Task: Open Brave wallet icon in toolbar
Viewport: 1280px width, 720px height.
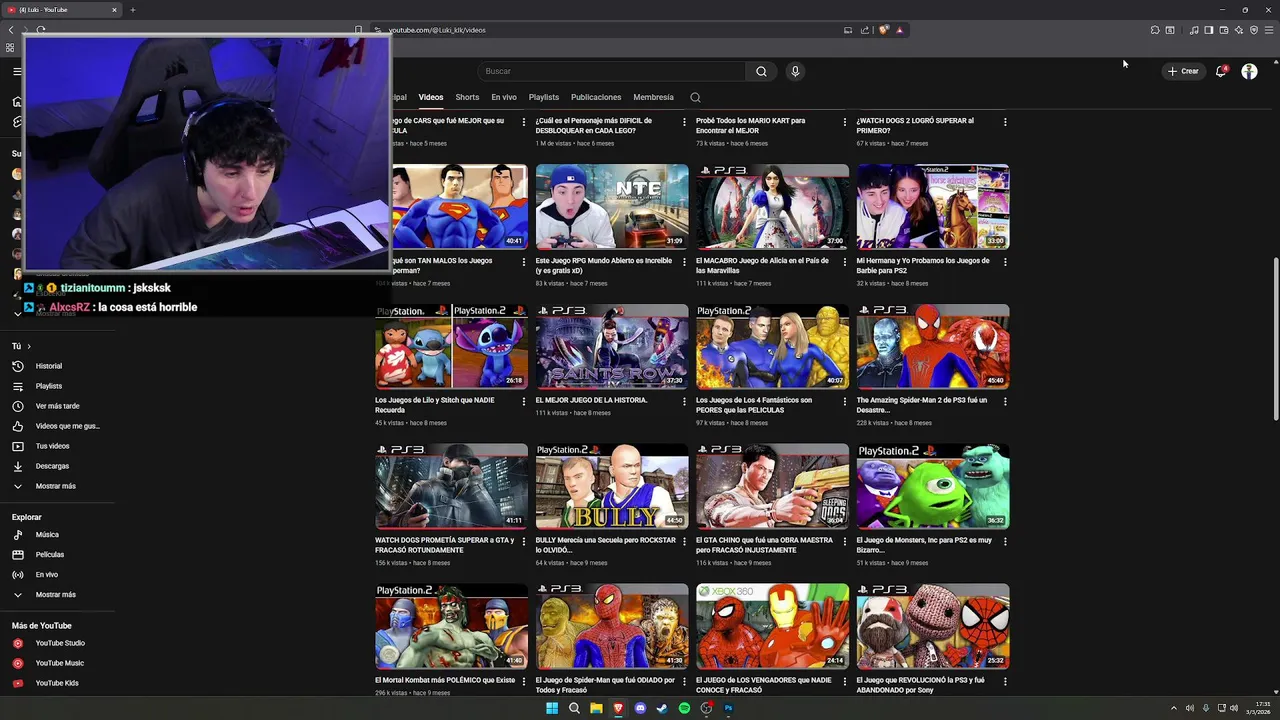Action: click(x=1224, y=30)
